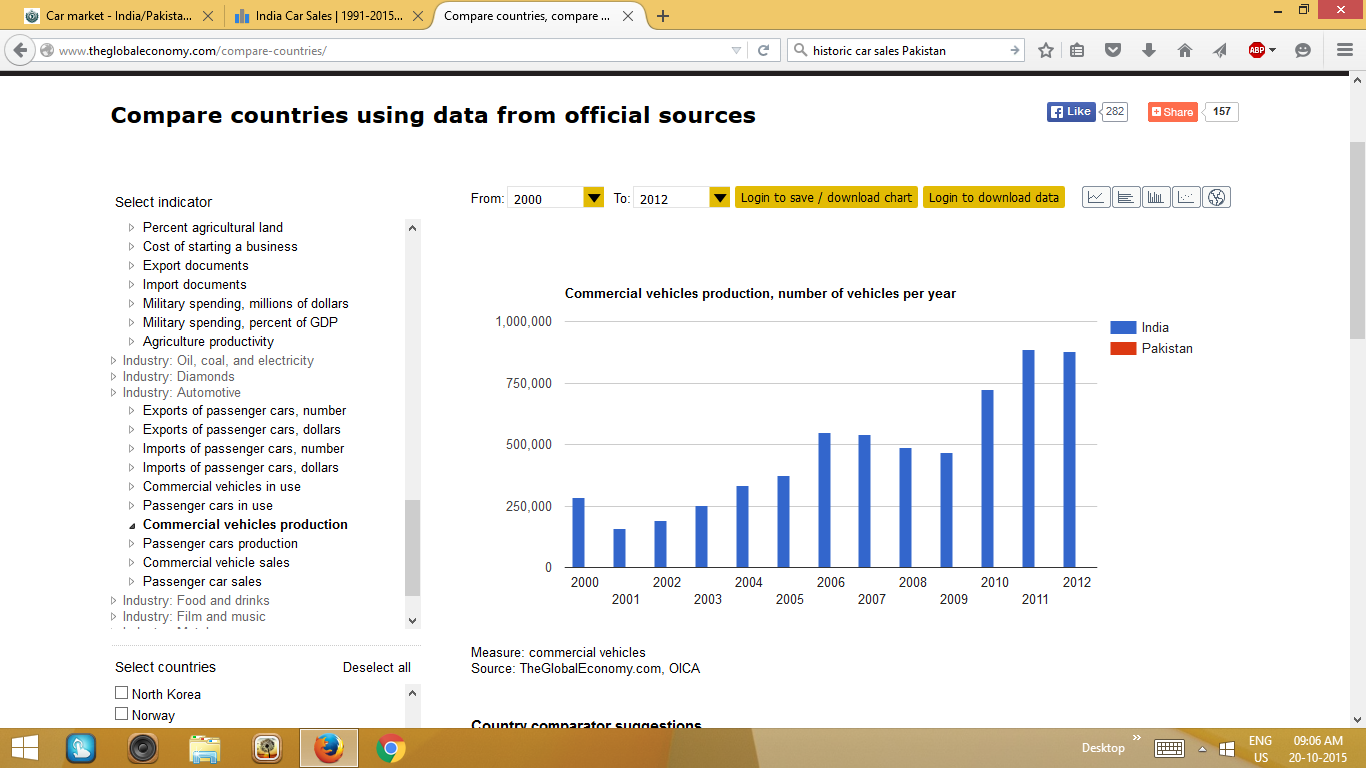The image size is (1366, 768).
Task: Reload the current page
Action: point(763,50)
